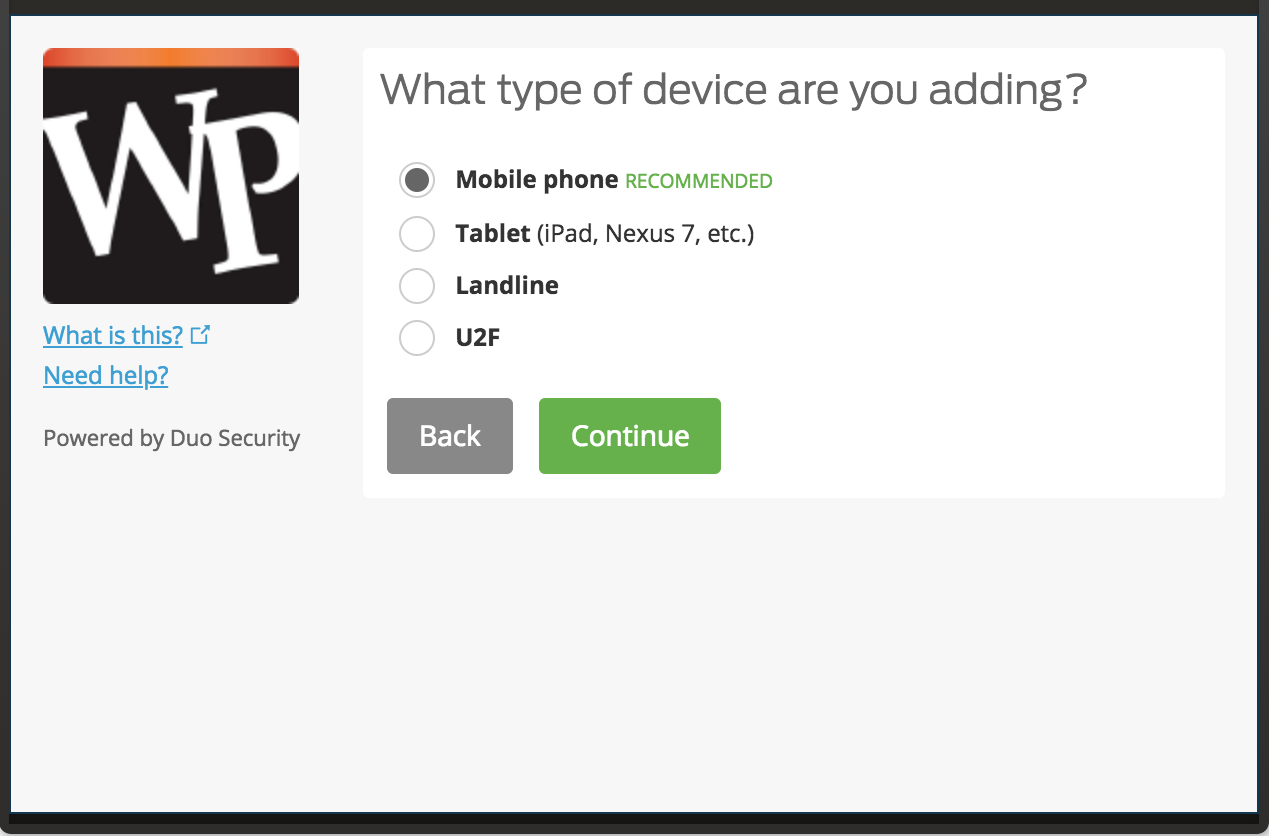The width and height of the screenshot is (1269, 836).
Task: Open the 'What is this?' link
Action: click(x=113, y=335)
